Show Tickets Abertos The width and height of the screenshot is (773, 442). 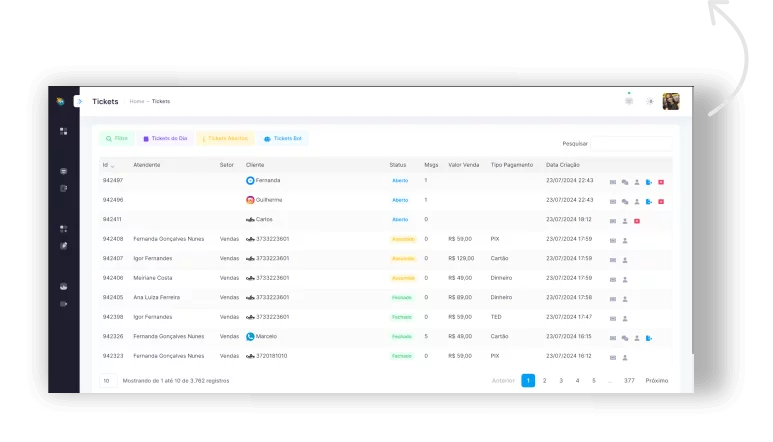click(225, 138)
